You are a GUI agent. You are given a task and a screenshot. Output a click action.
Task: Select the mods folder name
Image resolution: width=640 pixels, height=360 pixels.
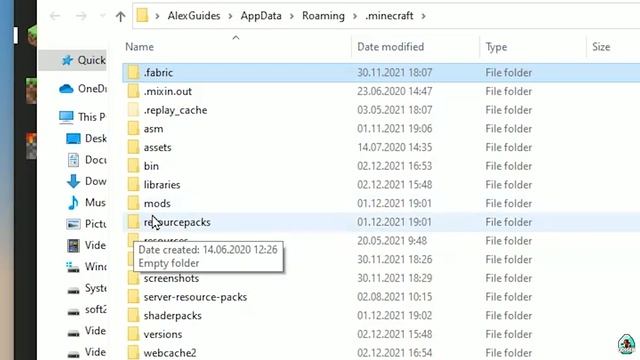(157, 204)
